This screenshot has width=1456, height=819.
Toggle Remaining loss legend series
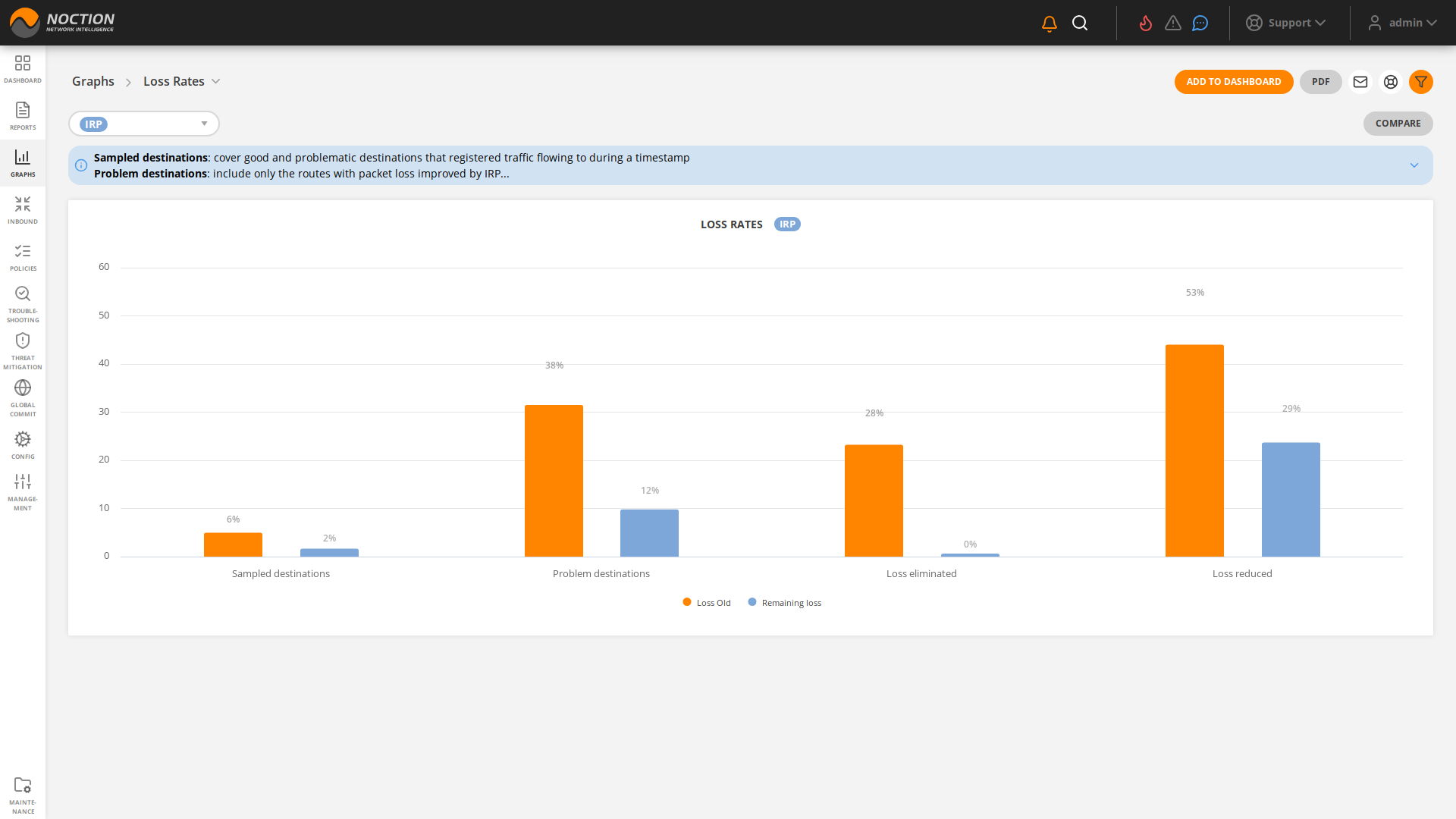pyautogui.click(x=785, y=603)
